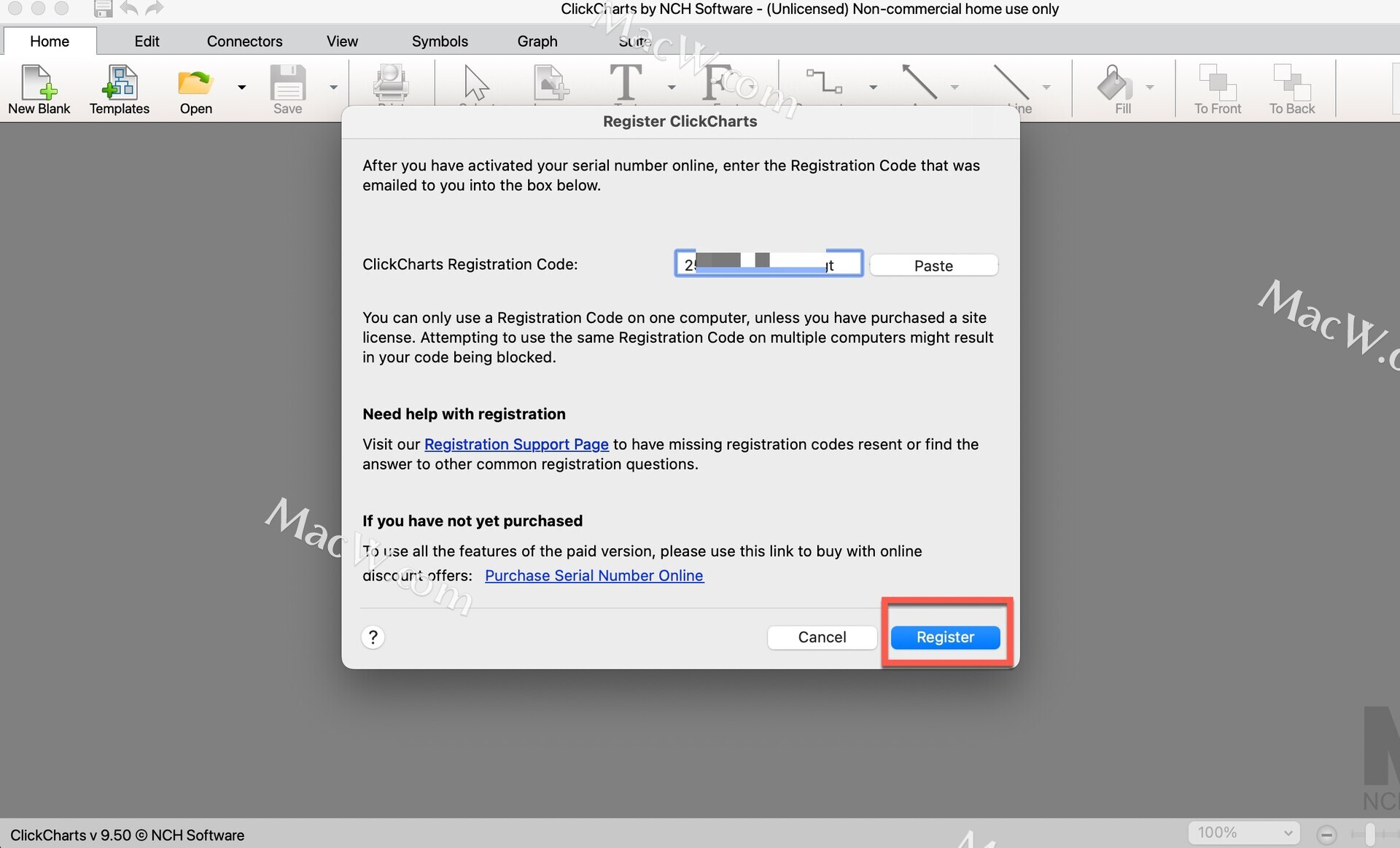The height and width of the screenshot is (848, 1400).
Task: Select the Text tool T icon
Action: pyautogui.click(x=626, y=82)
